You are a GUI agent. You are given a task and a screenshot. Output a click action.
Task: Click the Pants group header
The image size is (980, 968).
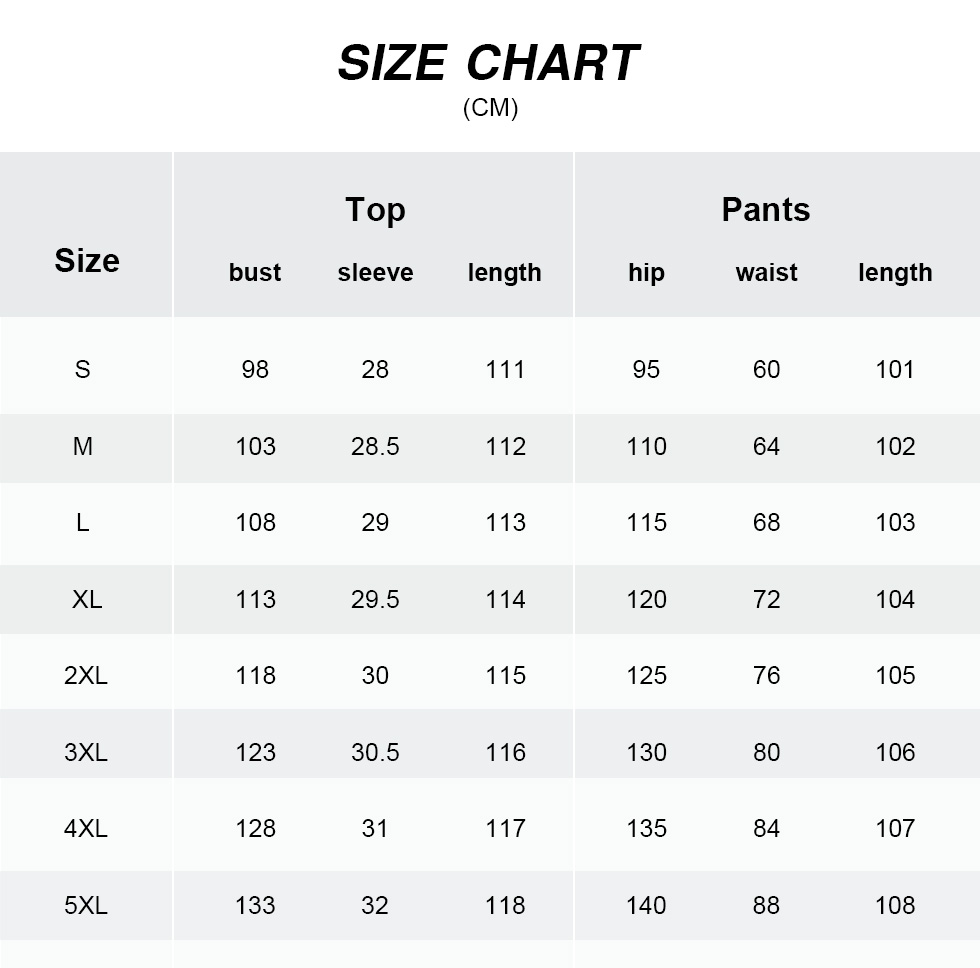pyautogui.click(x=766, y=210)
